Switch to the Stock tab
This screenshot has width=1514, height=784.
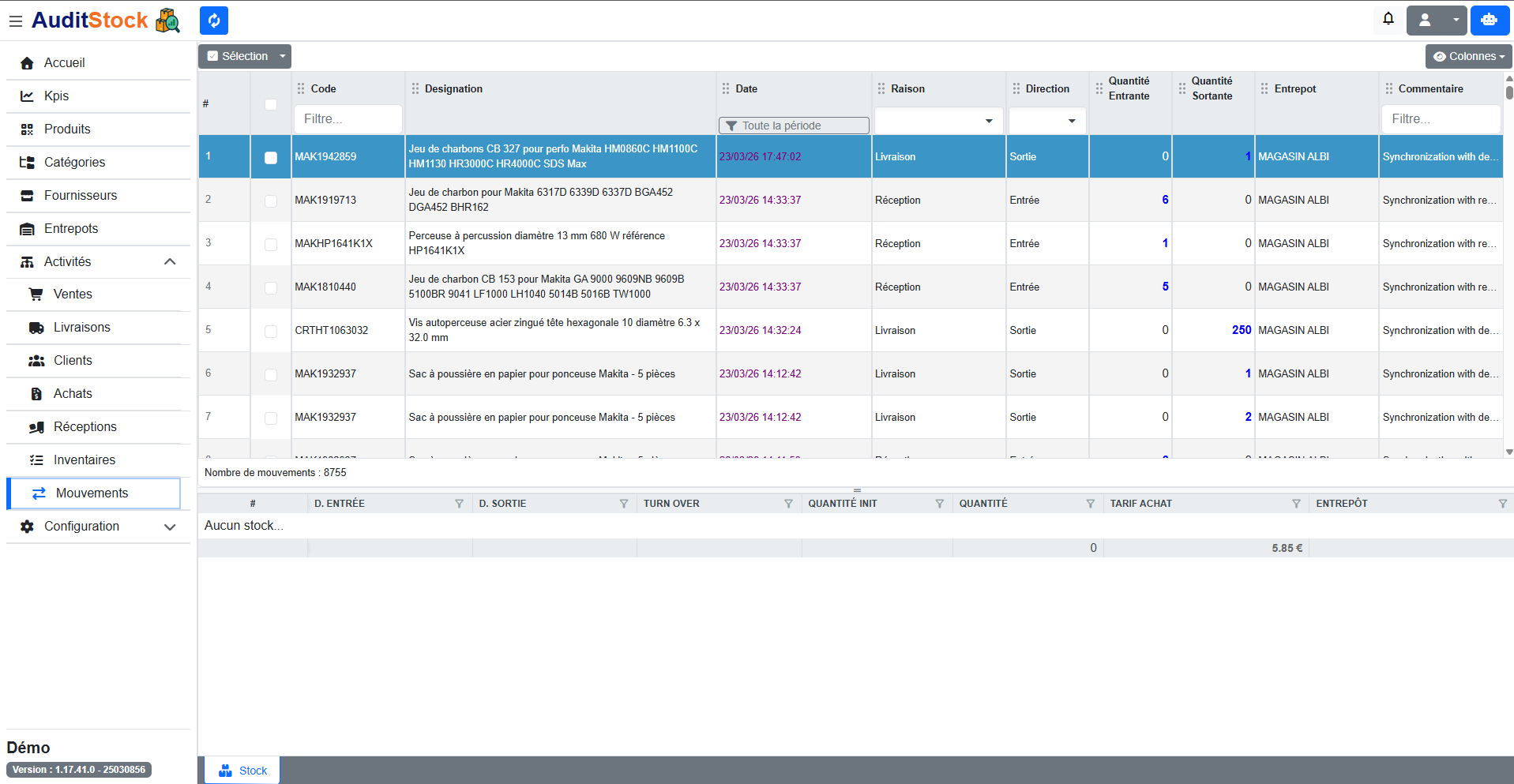click(x=242, y=771)
